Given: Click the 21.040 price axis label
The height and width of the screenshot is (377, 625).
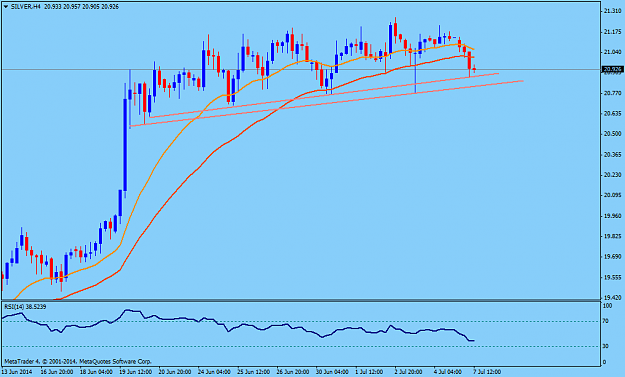Looking at the screenshot, I should point(612,52).
